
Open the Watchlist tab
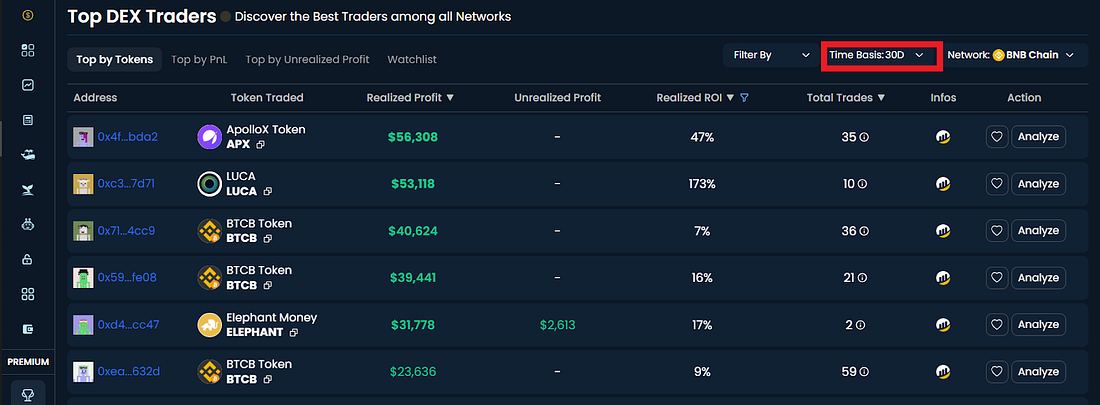pyautogui.click(x=412, y=60)
